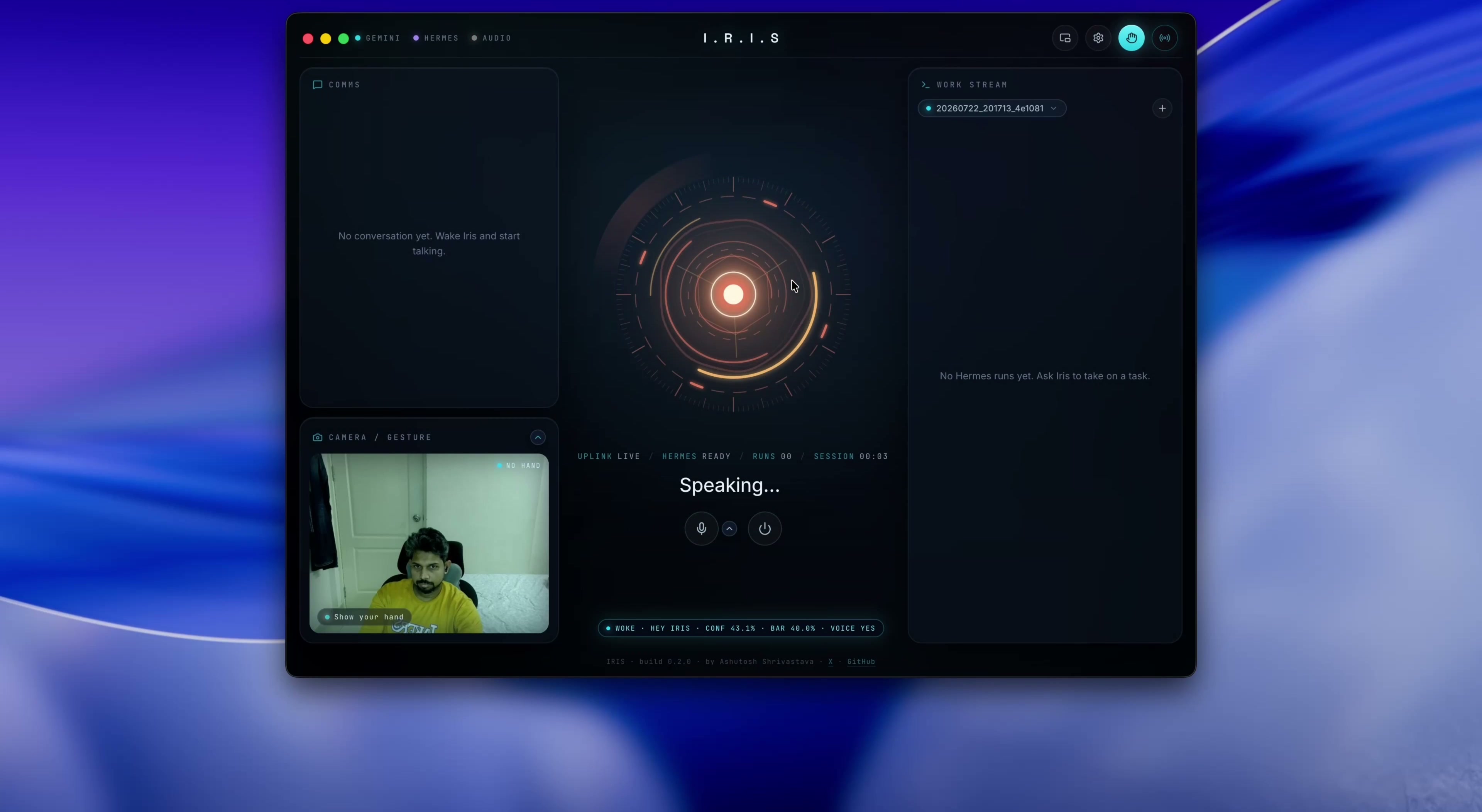Click the power button under Speaking
Viewport: 1482px width, 812px height.
tap(764, 528)
